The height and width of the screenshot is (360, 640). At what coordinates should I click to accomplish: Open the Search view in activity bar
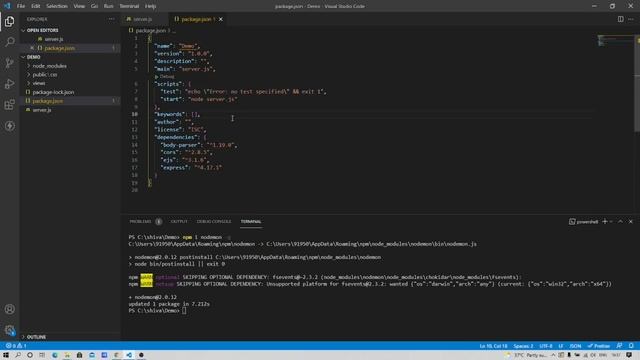pos(9,42)
